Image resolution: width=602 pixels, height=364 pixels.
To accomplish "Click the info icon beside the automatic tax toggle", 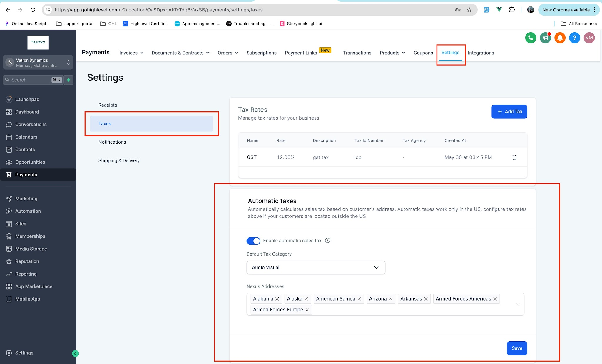I will pos(327,241).
